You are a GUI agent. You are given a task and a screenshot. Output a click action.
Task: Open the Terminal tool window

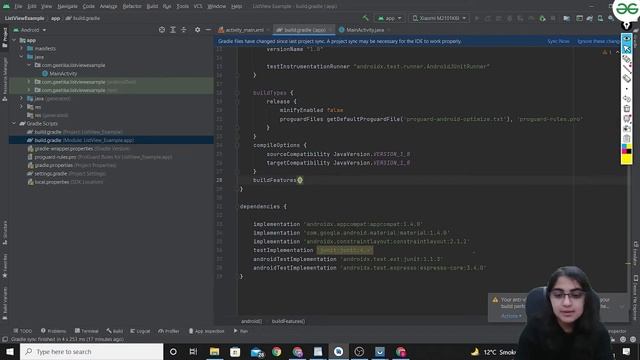tap(87, 331)
